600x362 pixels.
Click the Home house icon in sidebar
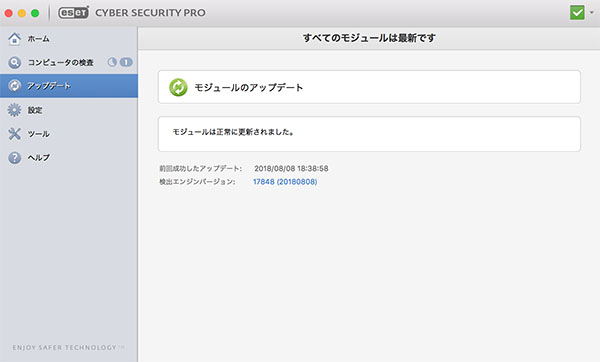[x=15, y=39]
